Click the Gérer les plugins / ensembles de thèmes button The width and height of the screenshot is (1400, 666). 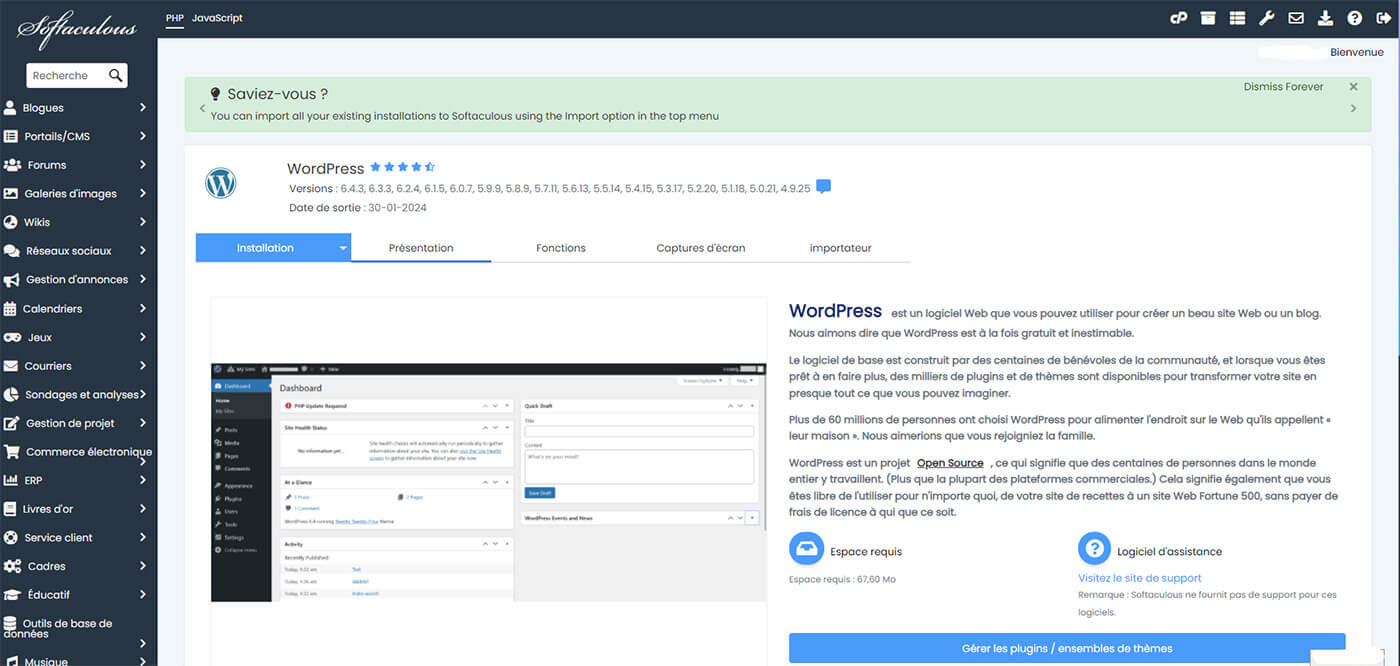point(1066,647)
